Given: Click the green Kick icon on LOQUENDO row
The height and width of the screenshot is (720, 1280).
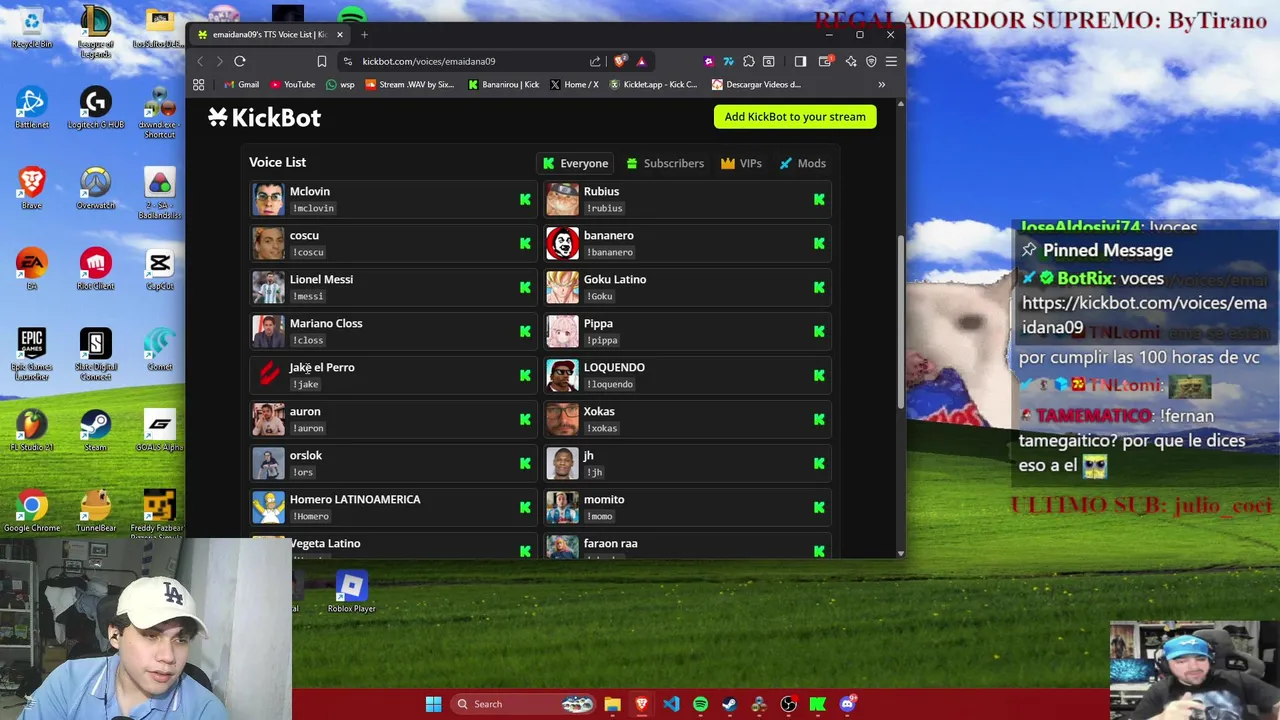Looking at the screenshot, I should pyautogui.click(x=819, y=375).
